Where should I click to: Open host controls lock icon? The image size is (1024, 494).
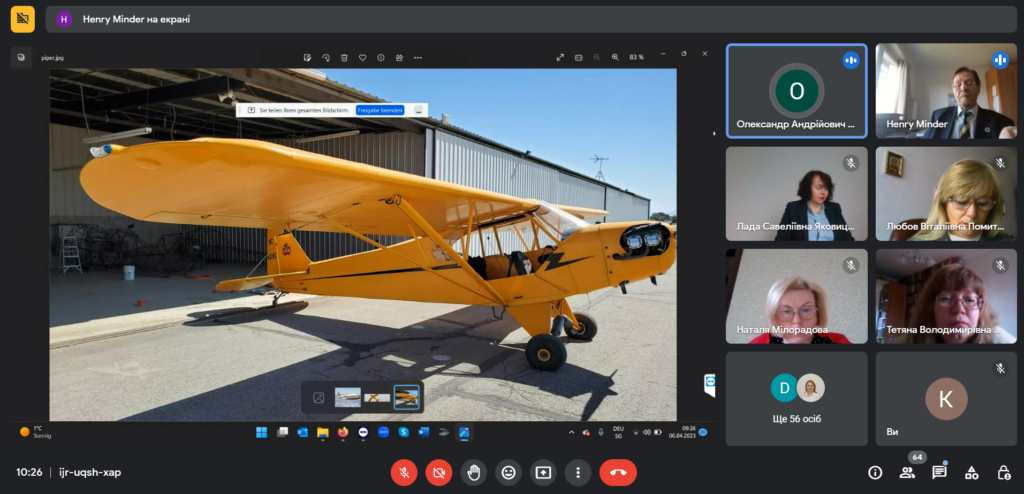[x=1003, y=472]
